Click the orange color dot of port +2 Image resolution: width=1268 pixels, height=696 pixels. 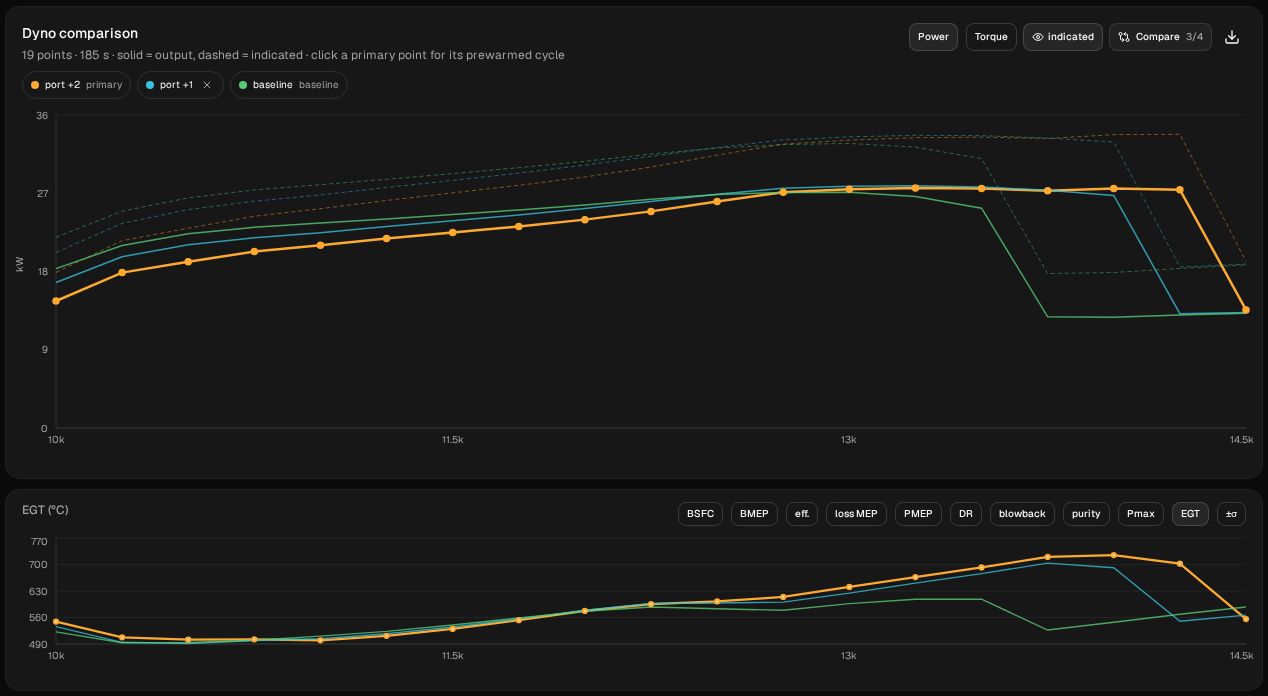[36, 85]
